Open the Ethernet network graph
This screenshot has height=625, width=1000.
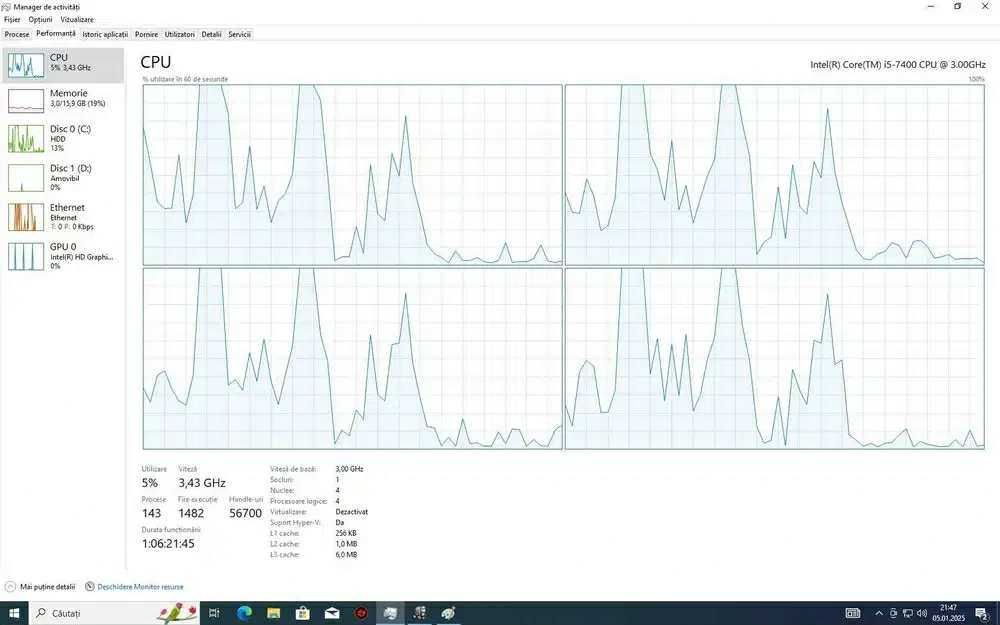click(x=62, y=217)
